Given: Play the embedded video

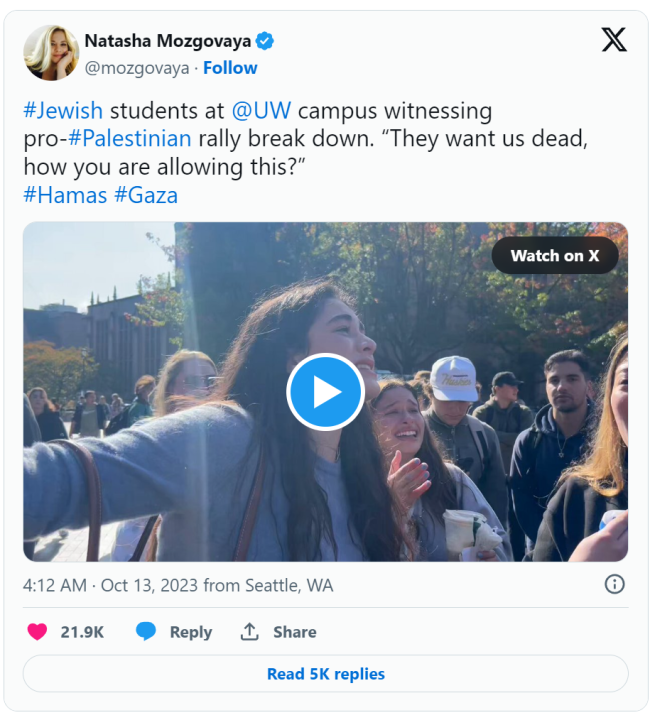Looking at the screenshot, I should (x=325, y=391).
